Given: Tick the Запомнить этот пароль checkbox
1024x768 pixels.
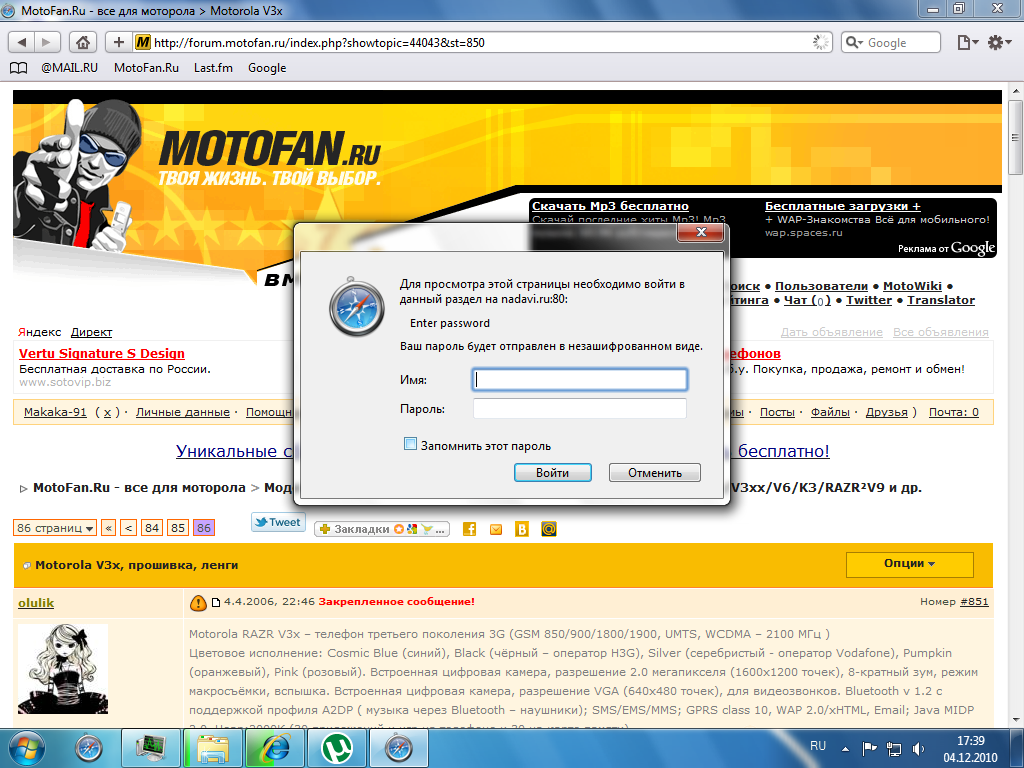Looking at the screenshot, I should [x=410, y=445].
